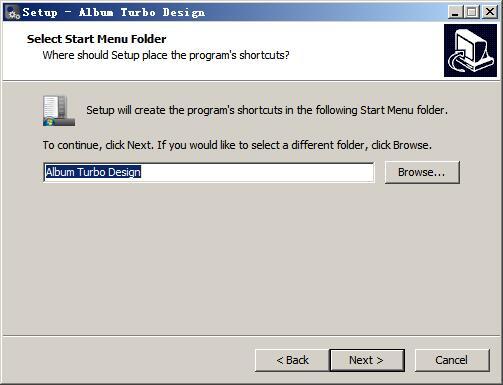503x385 pixels.
Task: Go back to the previous setup page
Action: tap(292, 360)
